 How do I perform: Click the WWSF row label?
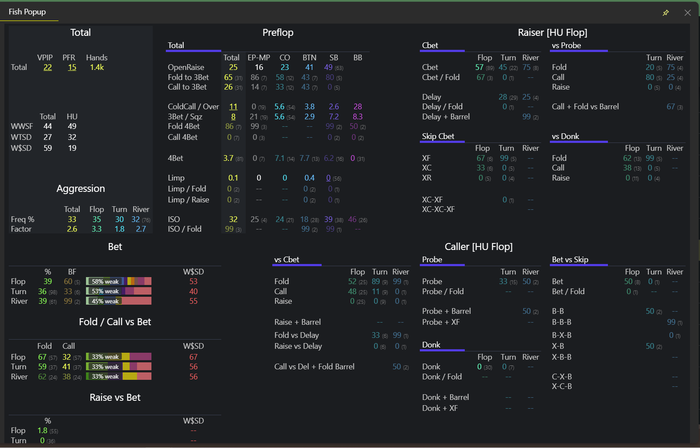click(21, 126)
